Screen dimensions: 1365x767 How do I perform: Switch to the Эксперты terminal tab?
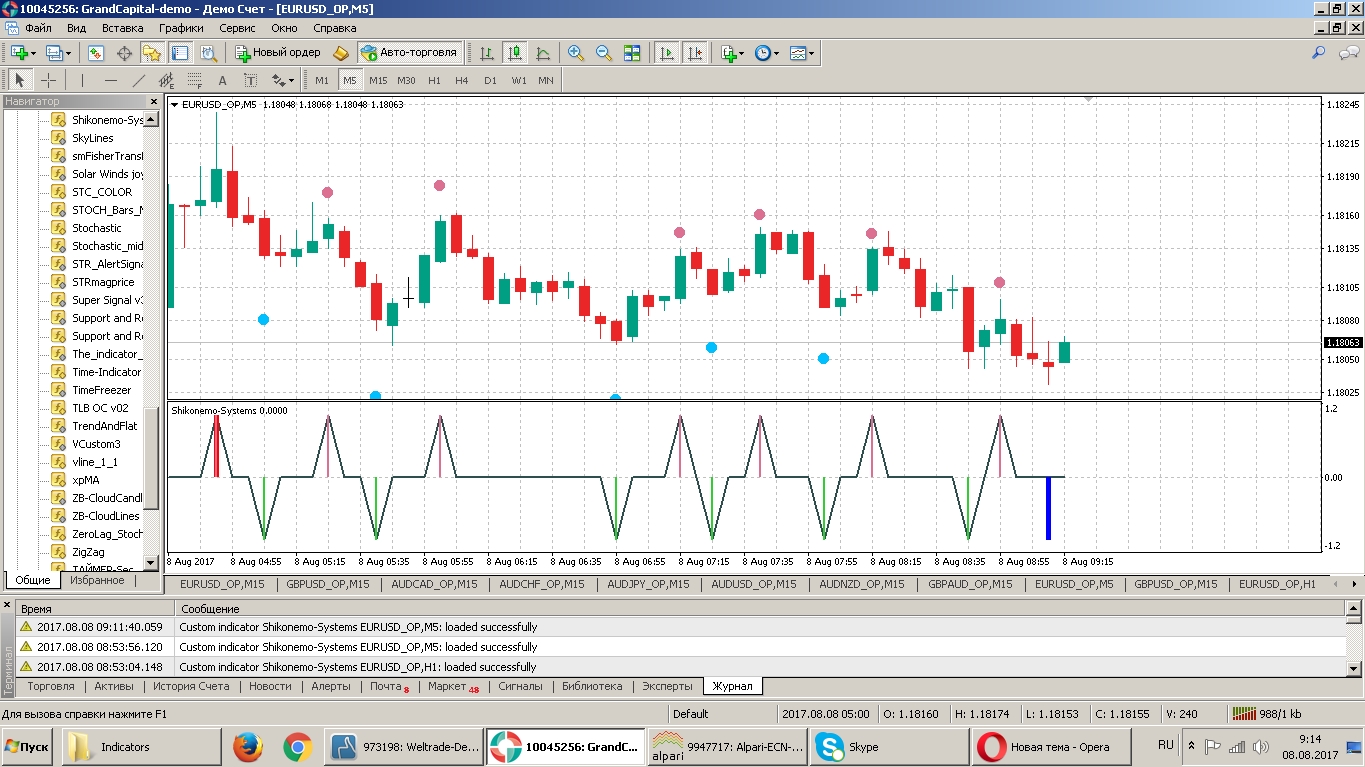[667, 686]
